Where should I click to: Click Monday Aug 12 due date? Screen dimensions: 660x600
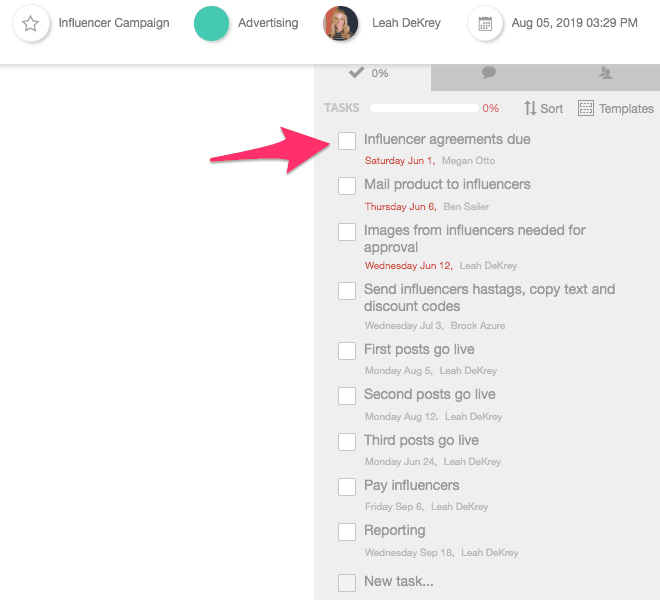click(x=401, y=416)
